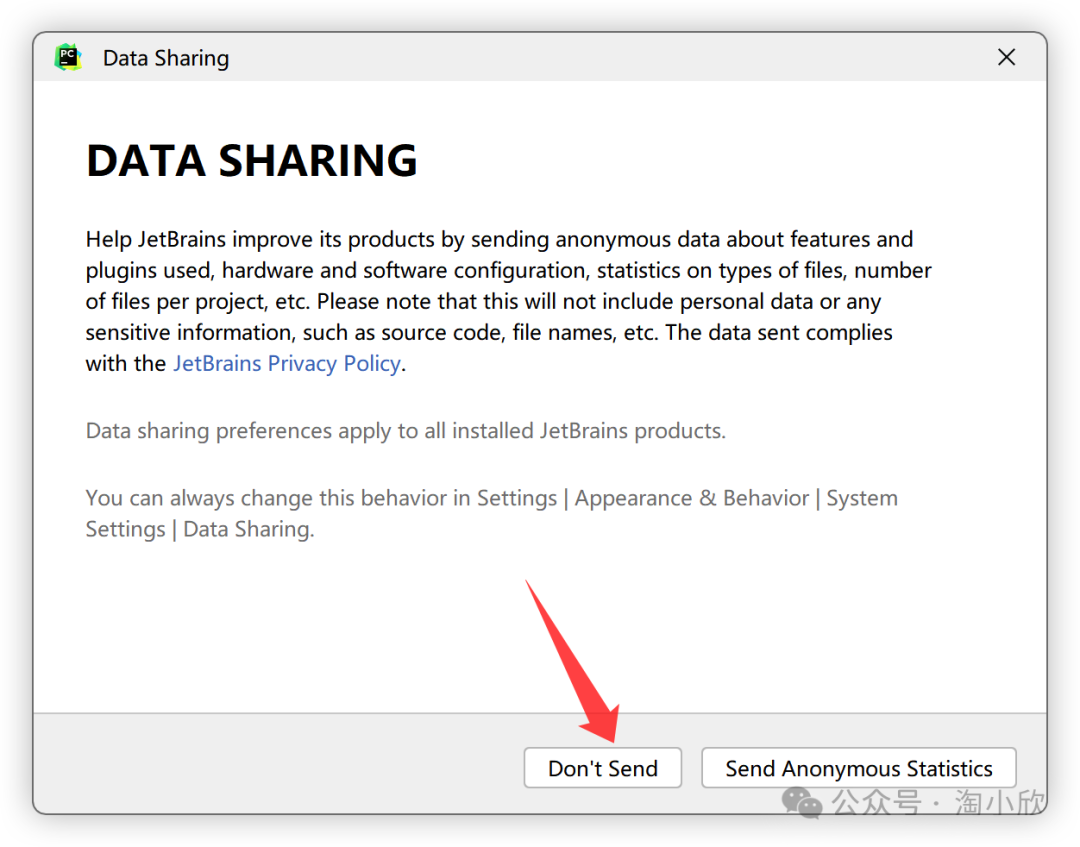The height and width of the screenshot is (847, 1080).
Task: Click the 'Data Sharing' window title text
Action: click(166, 59)
